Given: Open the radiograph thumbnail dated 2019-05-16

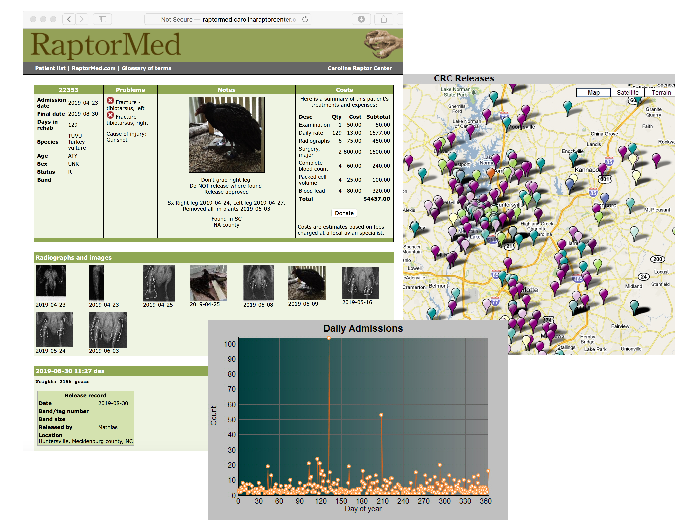Looking at the screenshot, I should 360,282.
